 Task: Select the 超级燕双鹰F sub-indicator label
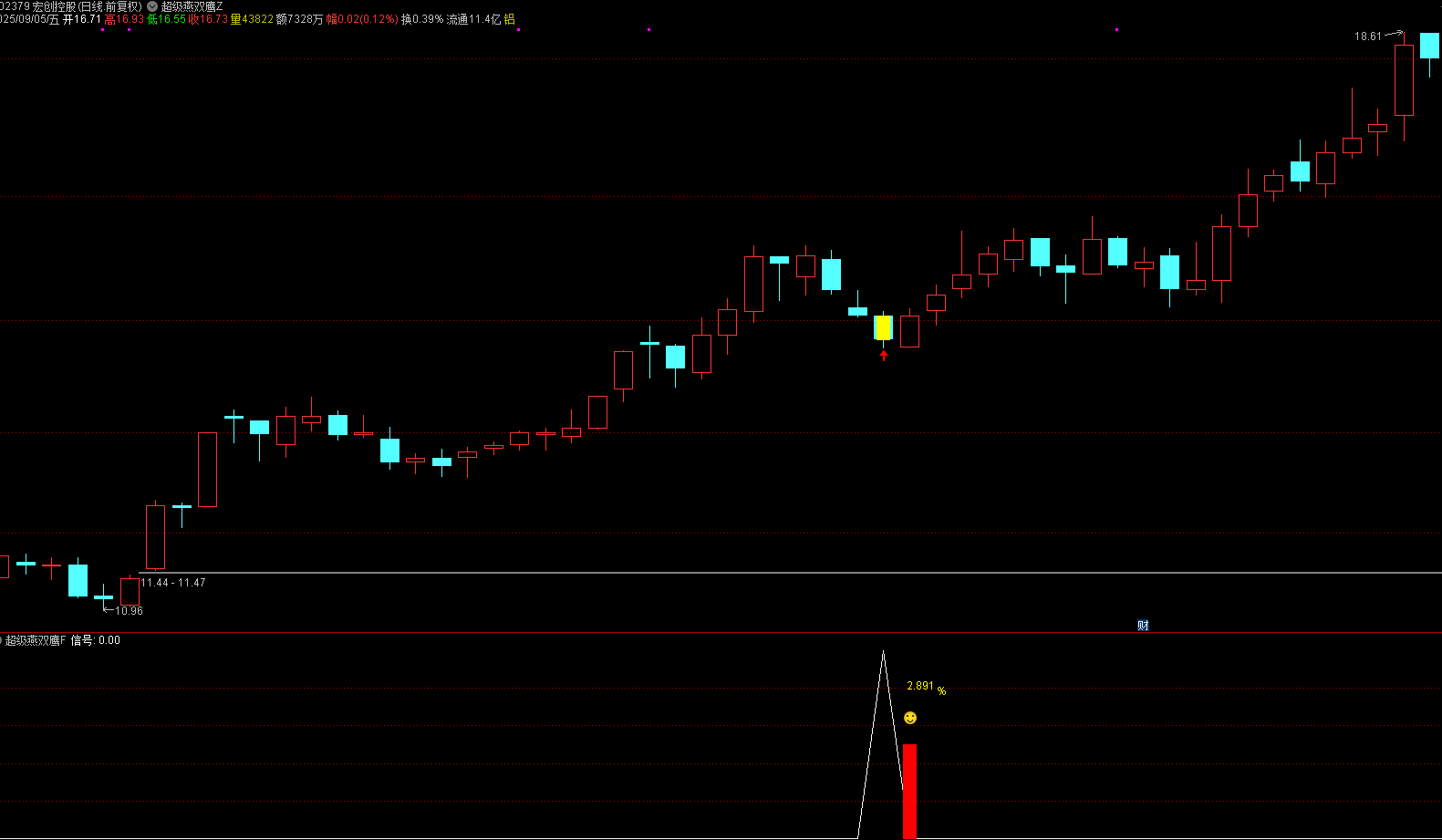coord(36,640)
